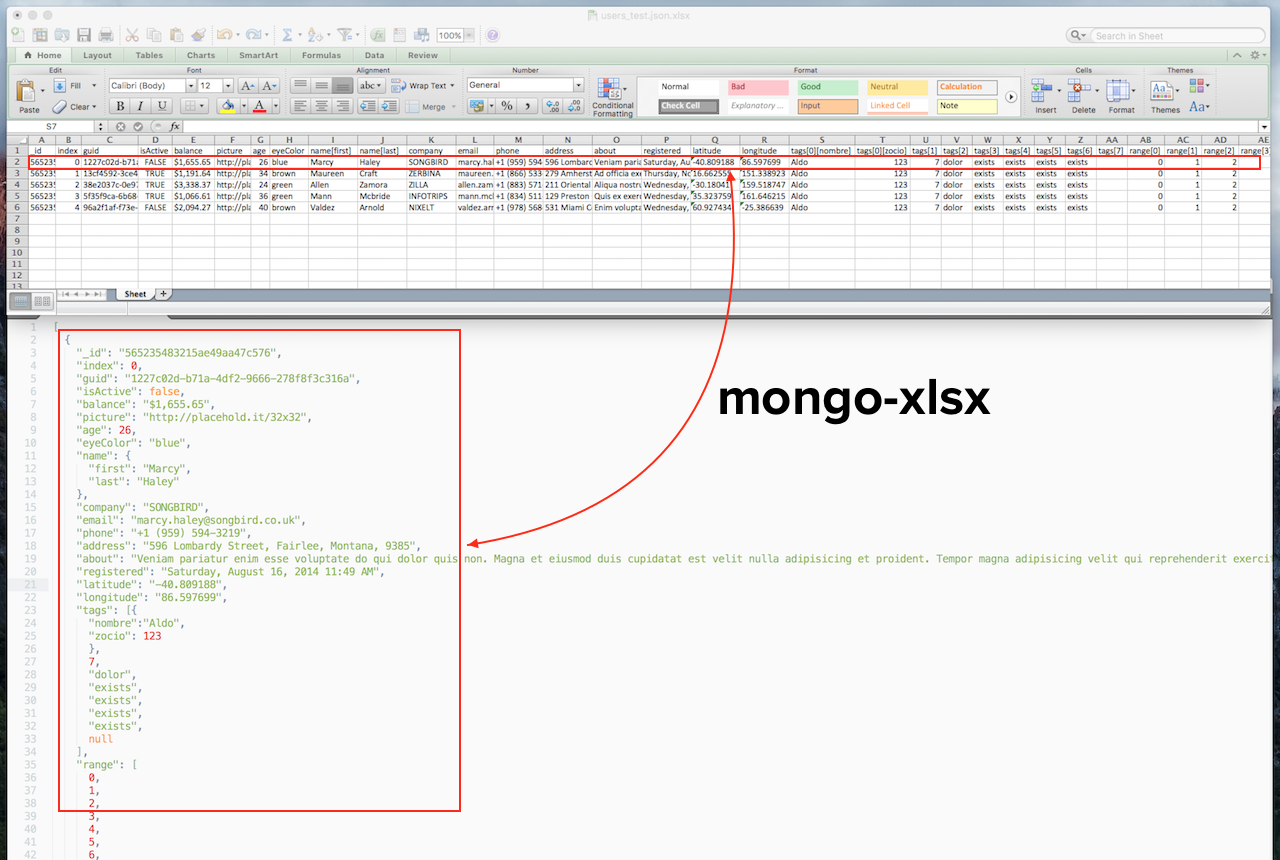Click Conditional Formatting button
Screen dimensions: 1280x860
pos(612,98)
